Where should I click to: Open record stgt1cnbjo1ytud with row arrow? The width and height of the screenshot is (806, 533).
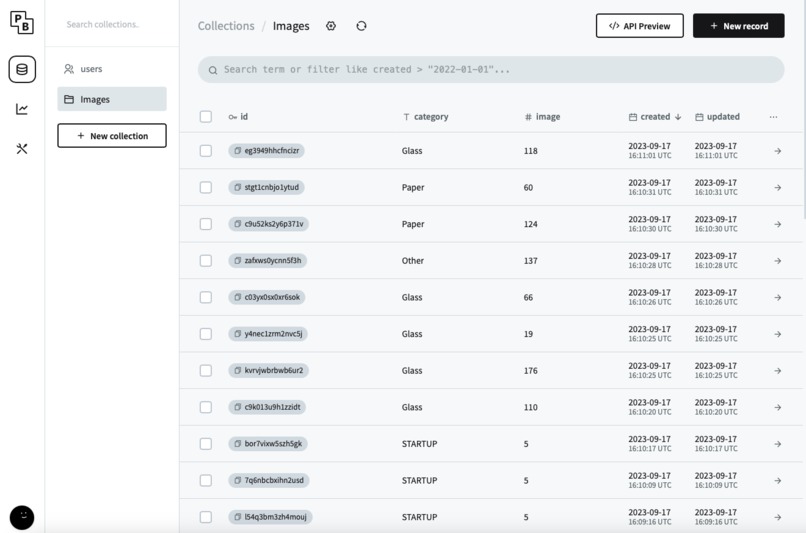coord(778,188)
